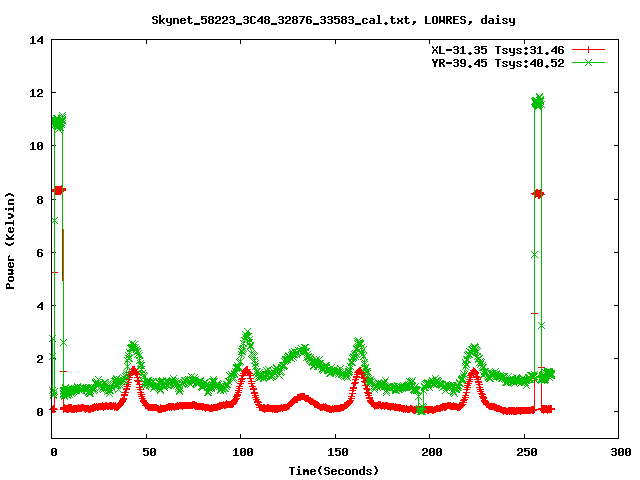Click the x-axis tick label 200
The height and width of the screenshot is (480, 640).
coord(432,452)
